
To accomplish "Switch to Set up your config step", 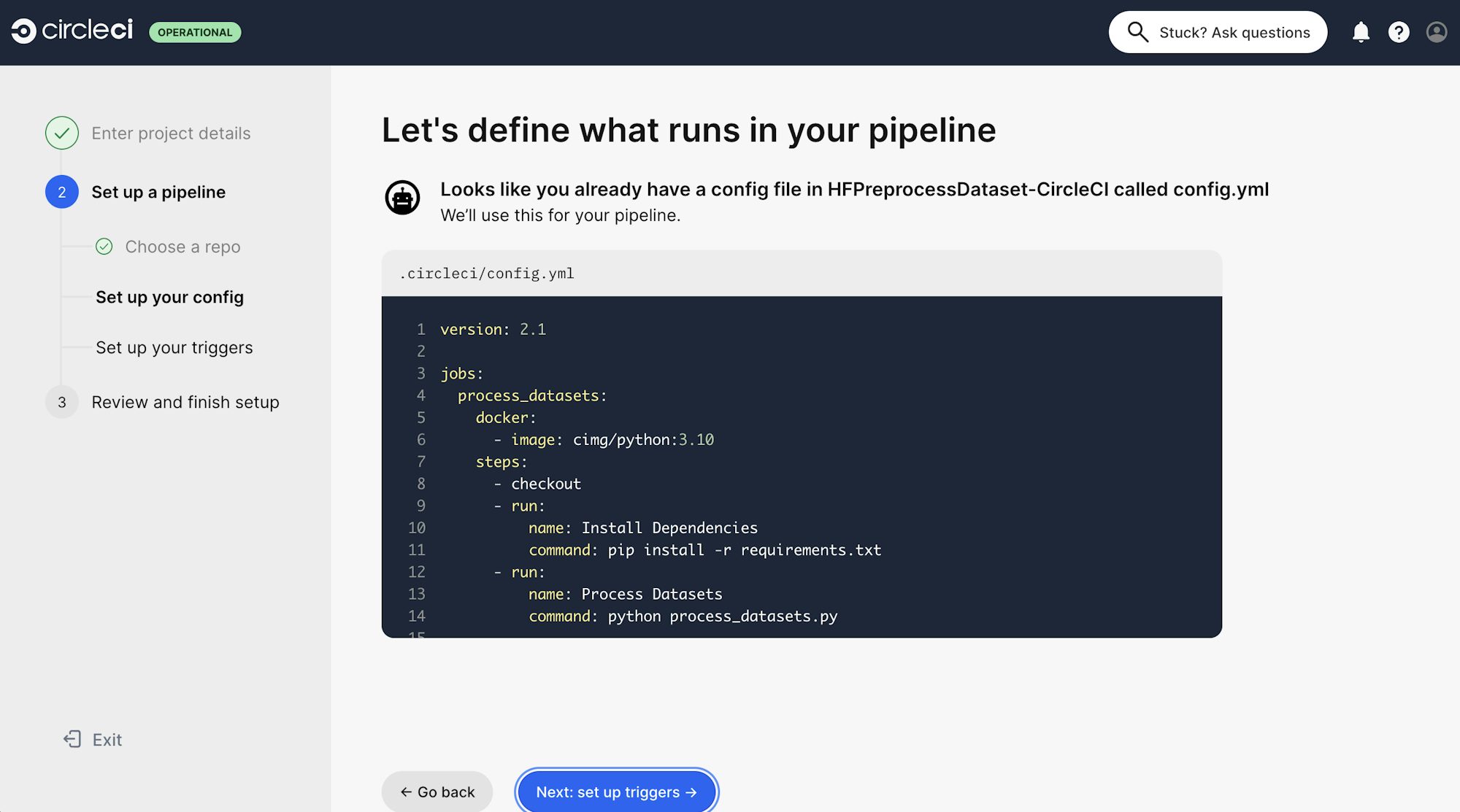I will 169,297.
